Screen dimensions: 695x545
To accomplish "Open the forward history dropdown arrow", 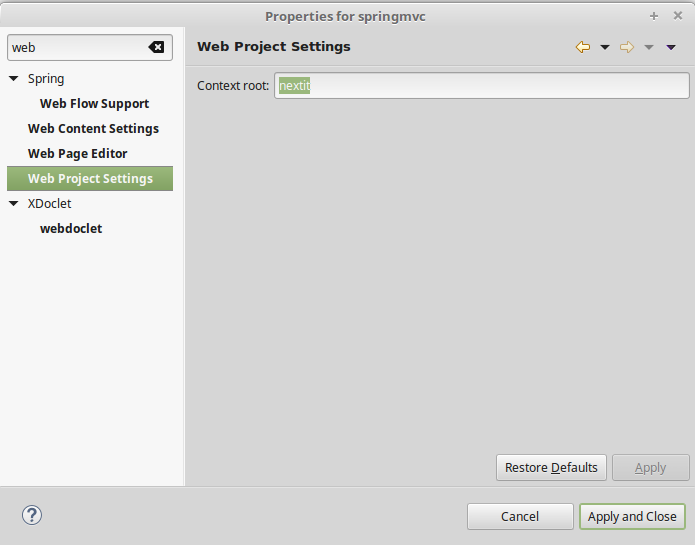I will [648, 47].
